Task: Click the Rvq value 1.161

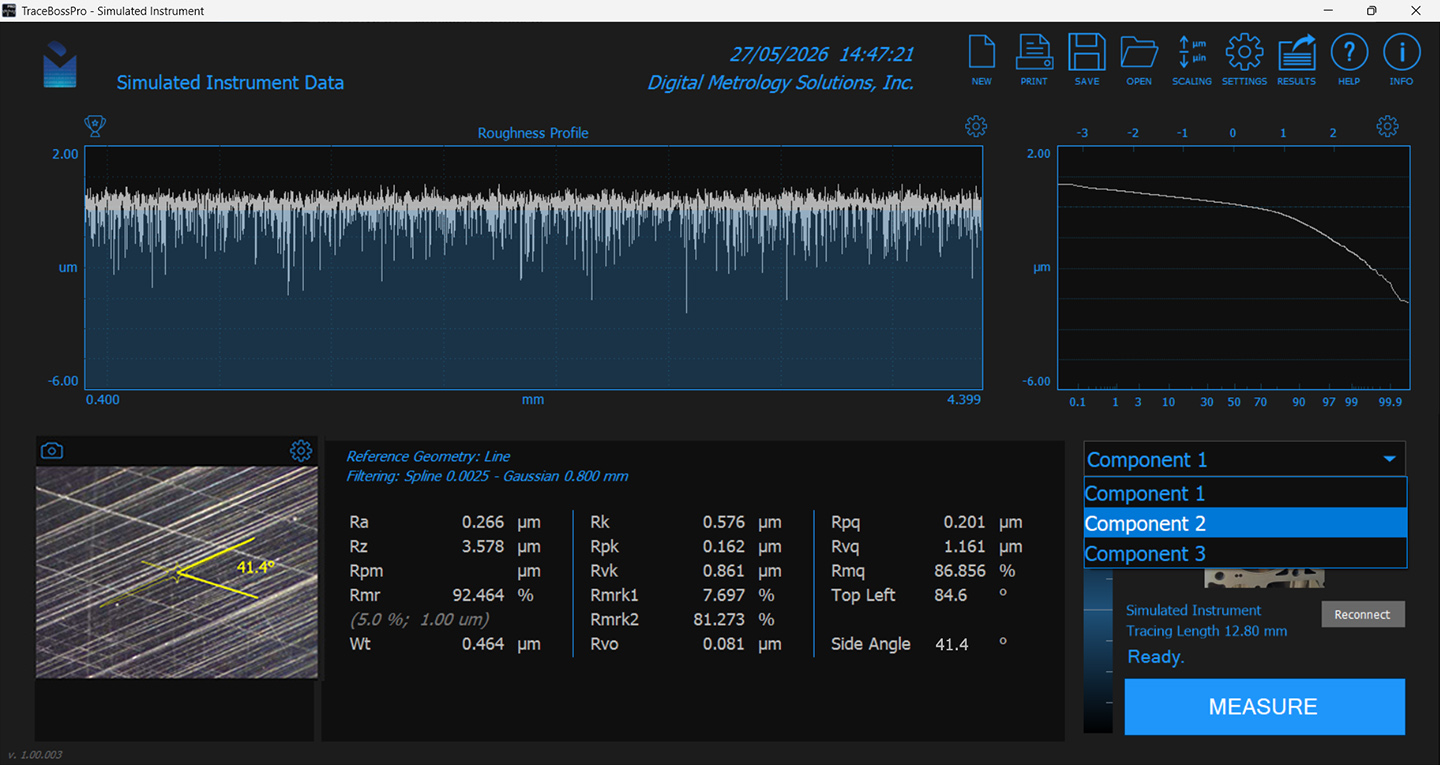Action: (965, 547)
